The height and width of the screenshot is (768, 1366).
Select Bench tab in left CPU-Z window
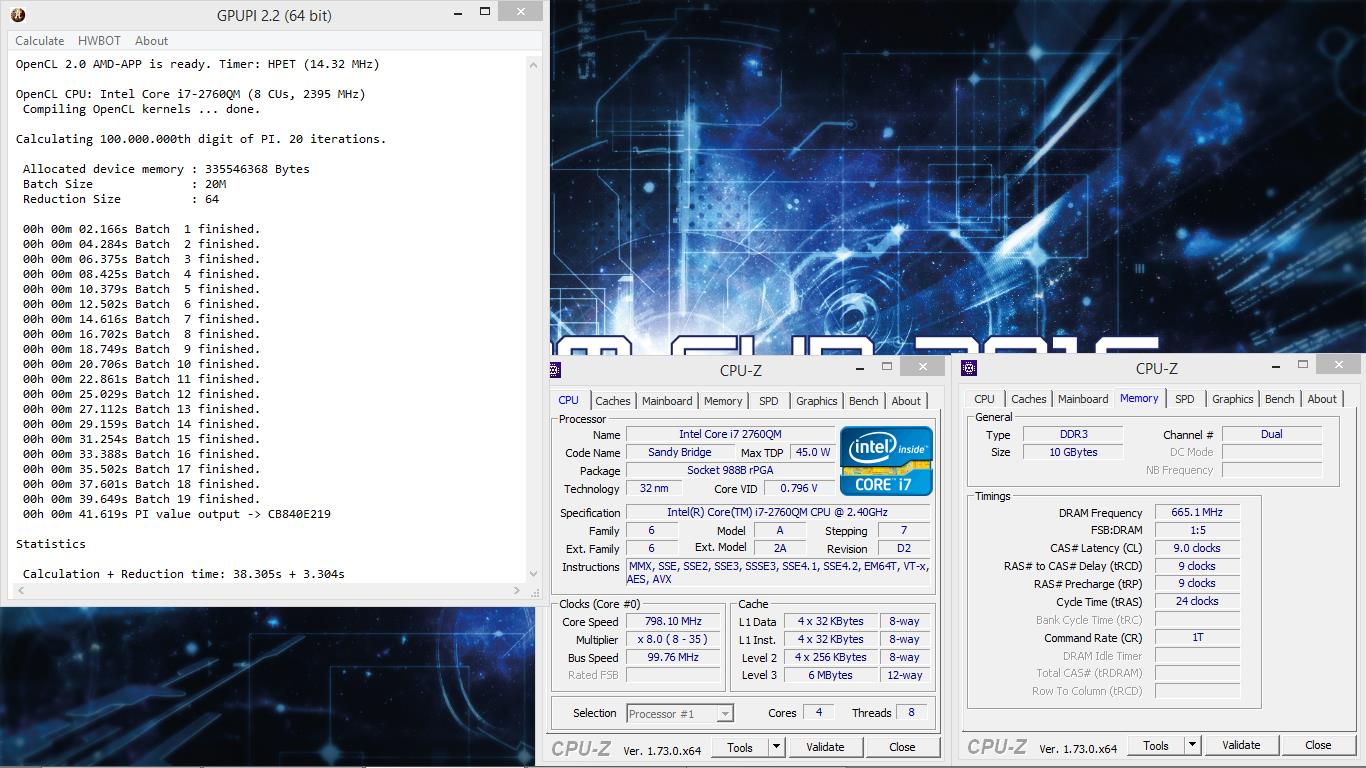tap(864, 401)
